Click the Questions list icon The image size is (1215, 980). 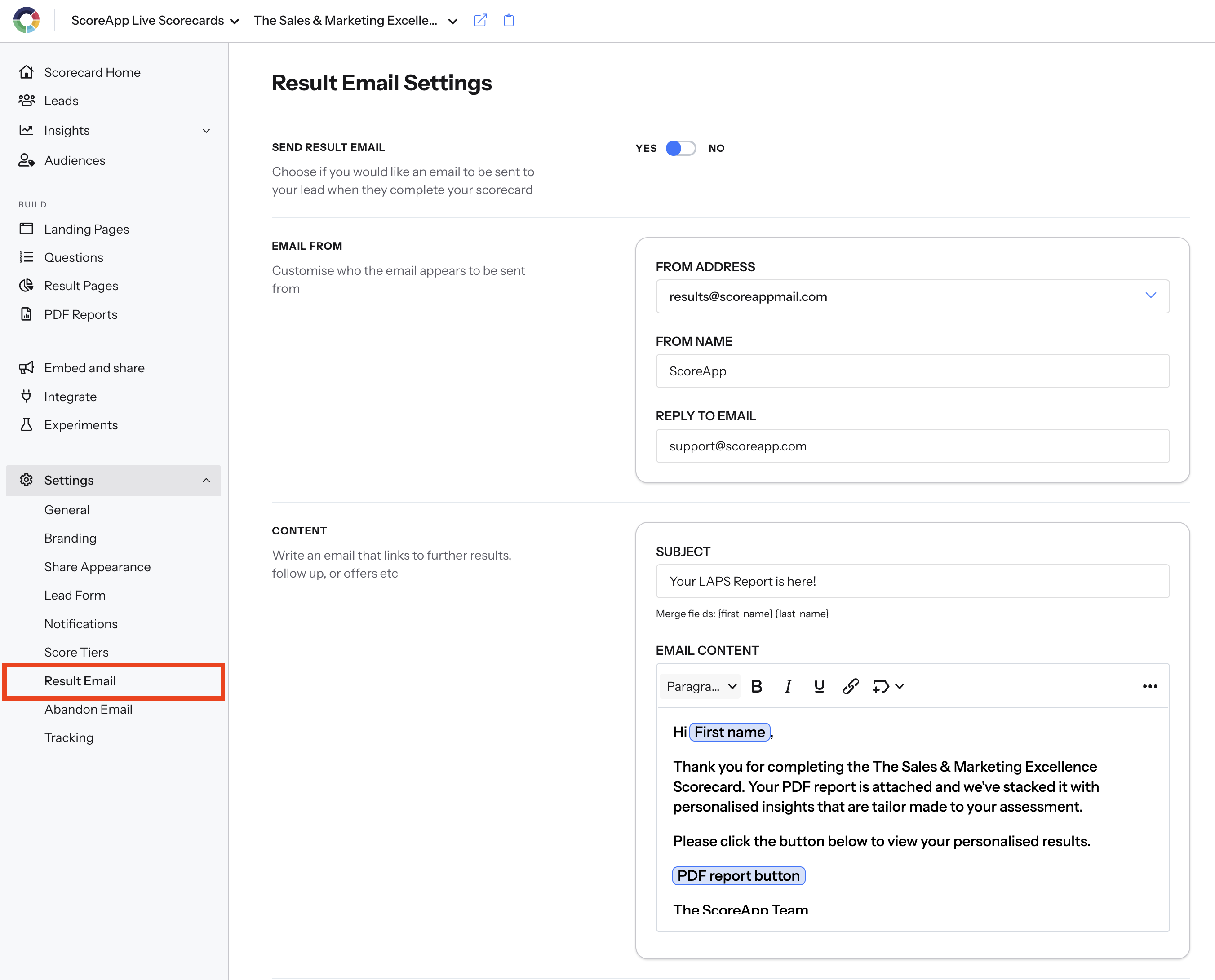click(26, 257)
